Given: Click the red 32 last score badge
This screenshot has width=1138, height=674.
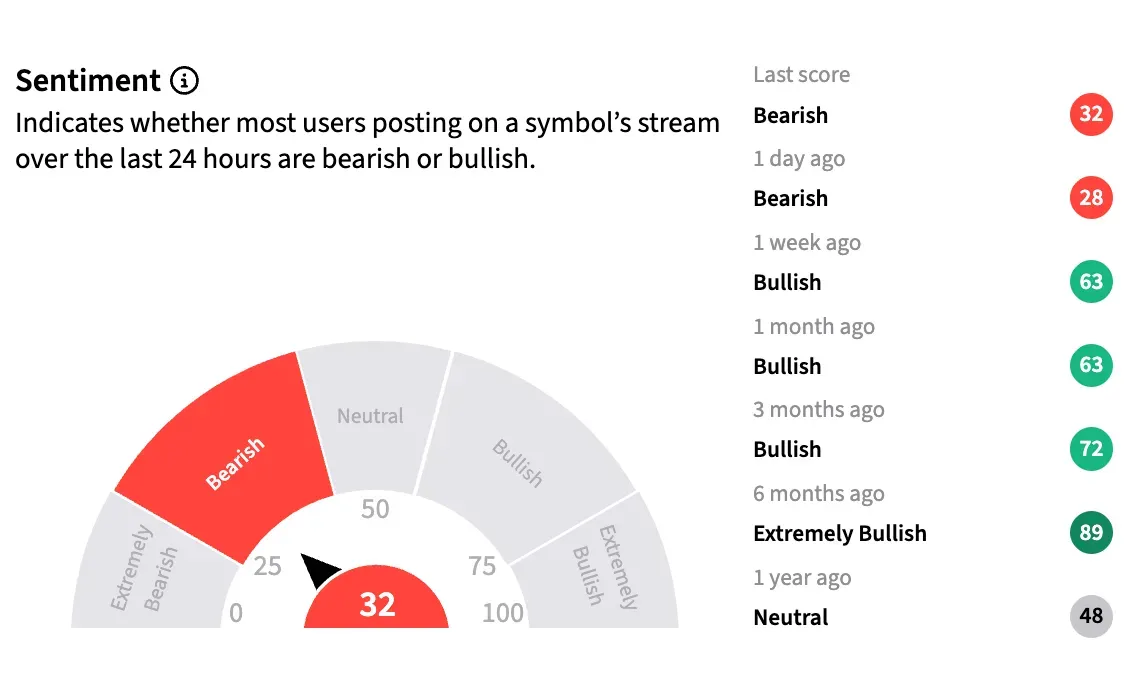Looking at the screenshot, I should 1090,114.
